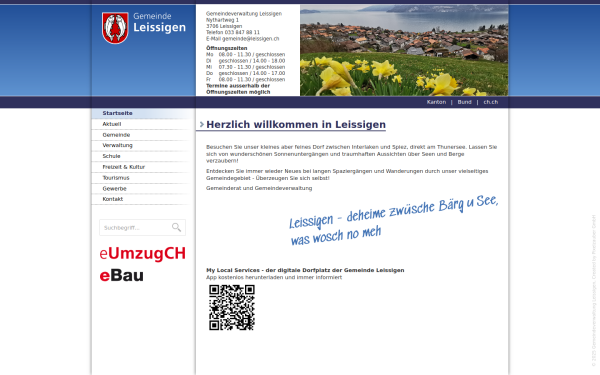Viewport: 600px width, 375px height.
Task: Click the daffodil village header photo
Action: 404,50
